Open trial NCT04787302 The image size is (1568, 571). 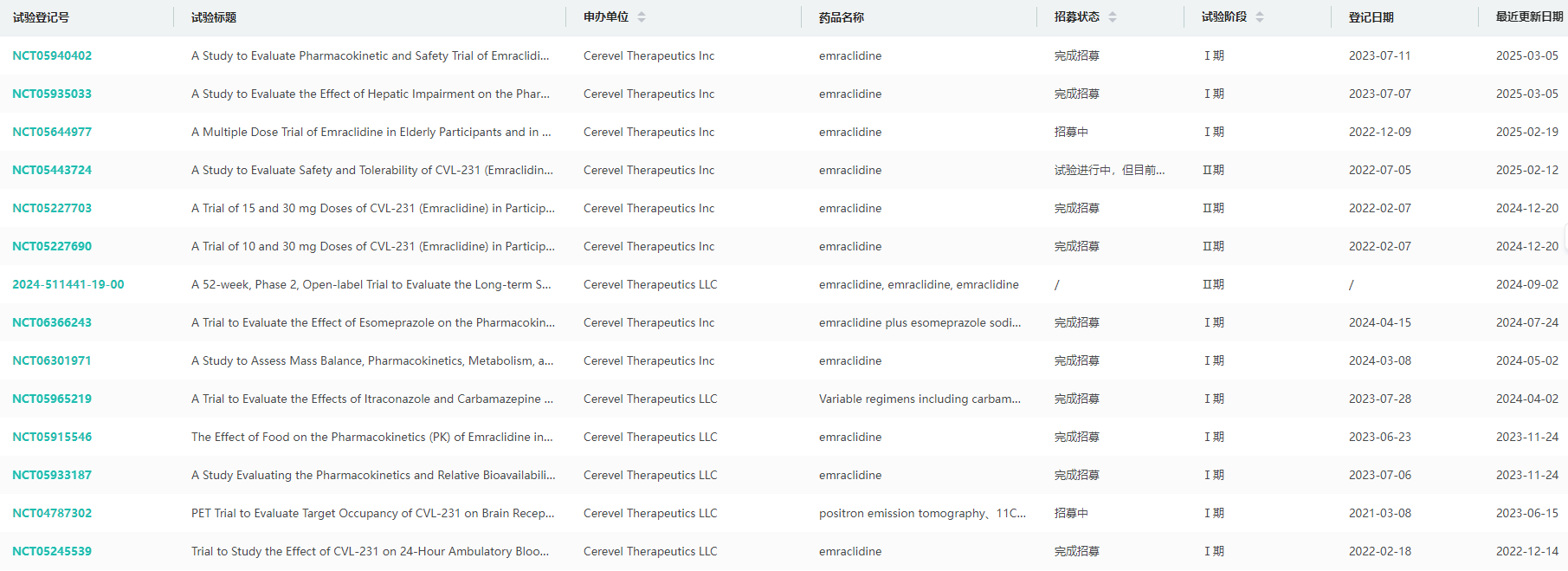tap(52, 513)
